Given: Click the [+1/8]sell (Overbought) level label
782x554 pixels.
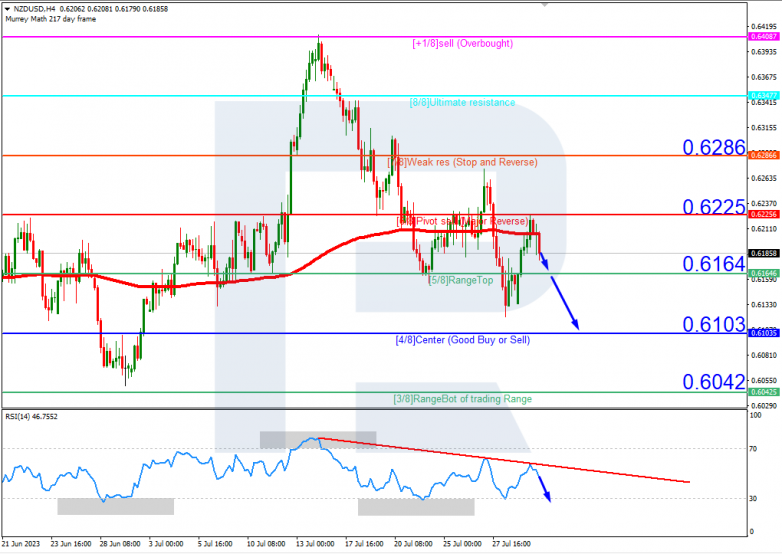Looking at the screenshot, I should pos(463,43).
